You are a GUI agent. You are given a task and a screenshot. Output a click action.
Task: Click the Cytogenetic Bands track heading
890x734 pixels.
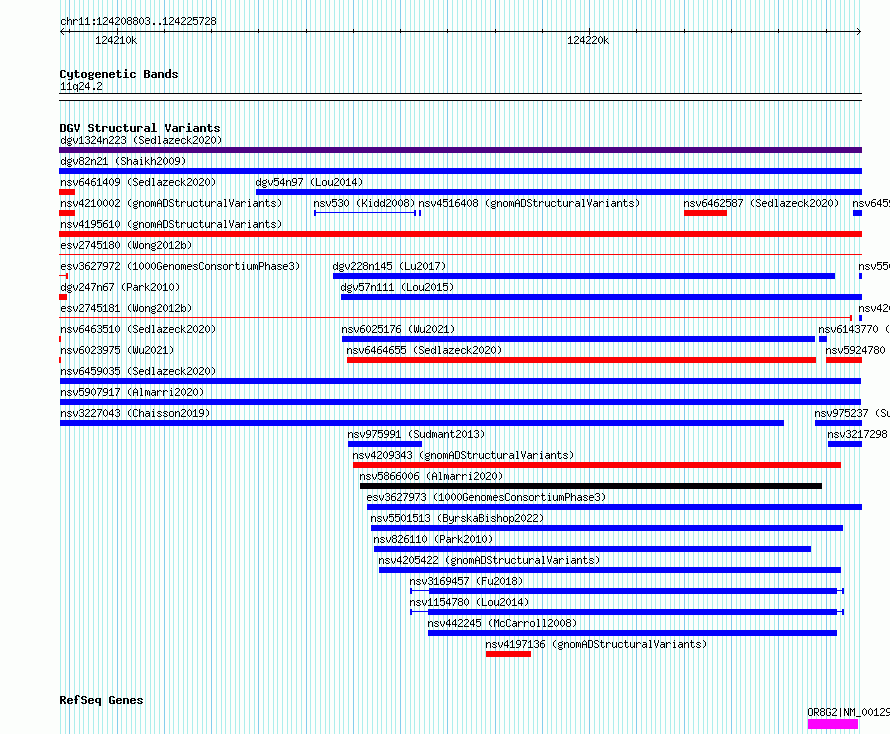(119, 74)
